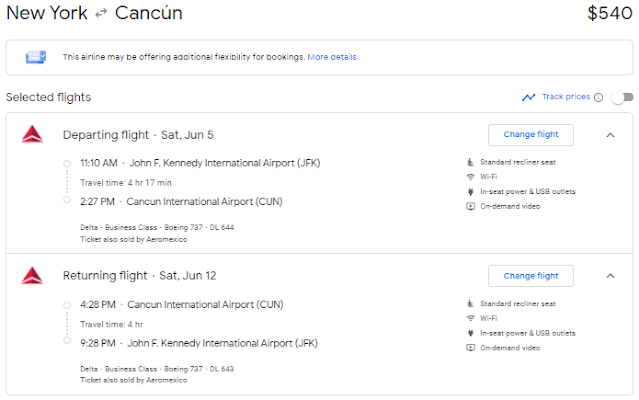Click departing flight on-demand video icon

click(470, 206)
